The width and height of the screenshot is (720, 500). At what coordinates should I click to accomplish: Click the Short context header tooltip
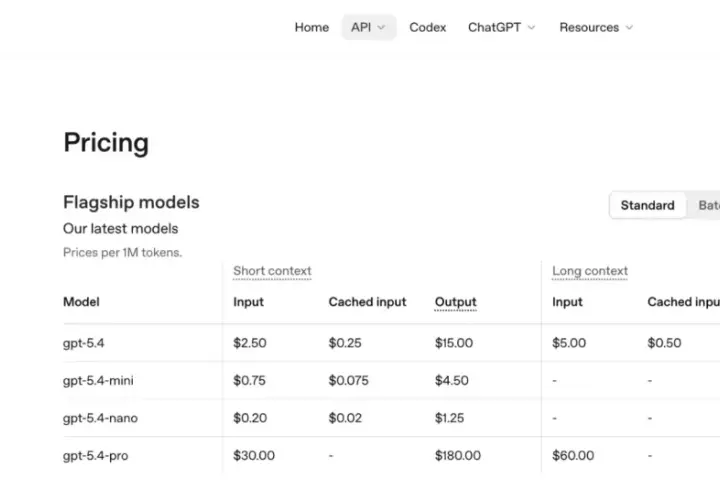pyautogui.click(x=272, y=271)
